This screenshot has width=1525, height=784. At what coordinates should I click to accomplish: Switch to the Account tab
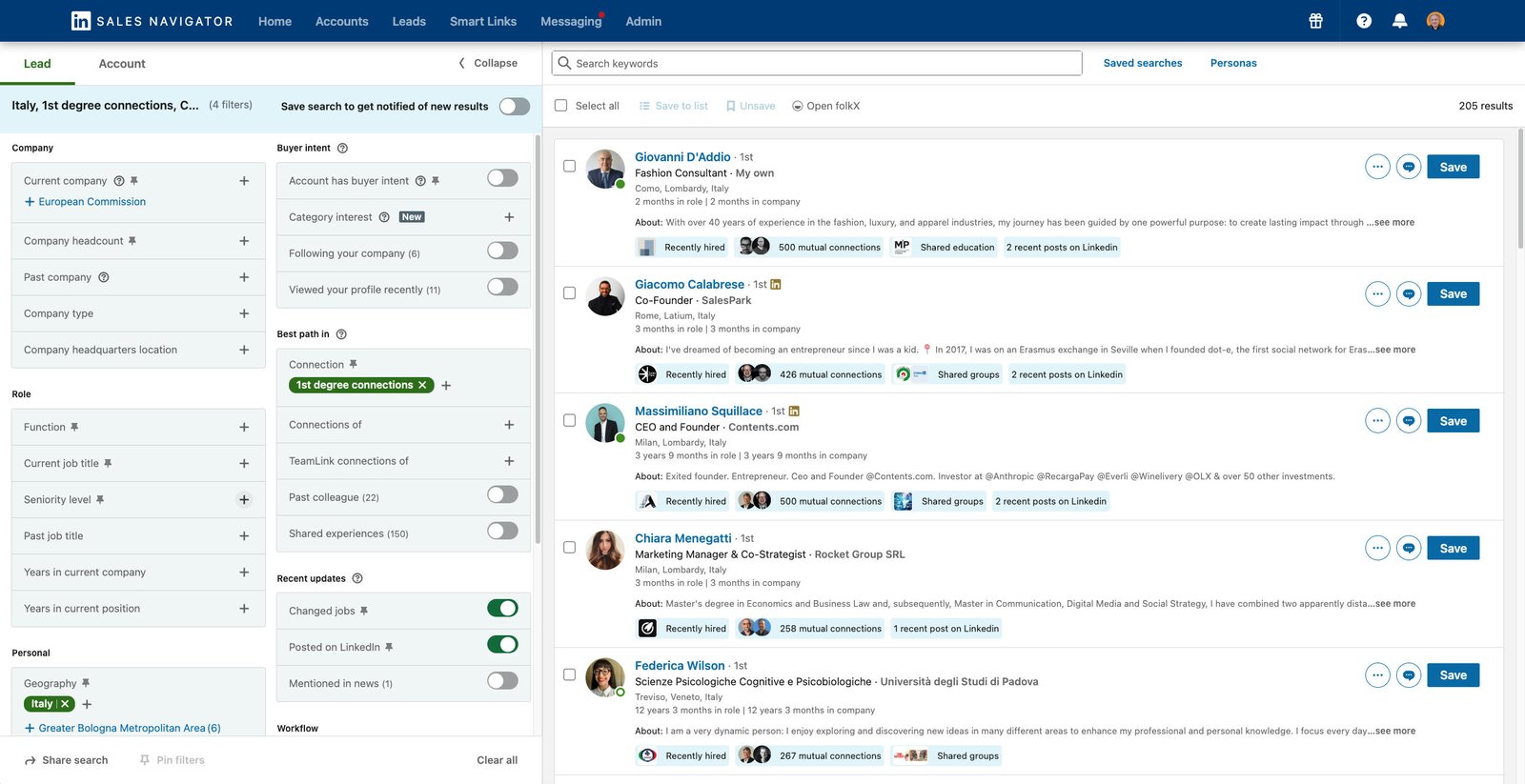coord(122,64)
